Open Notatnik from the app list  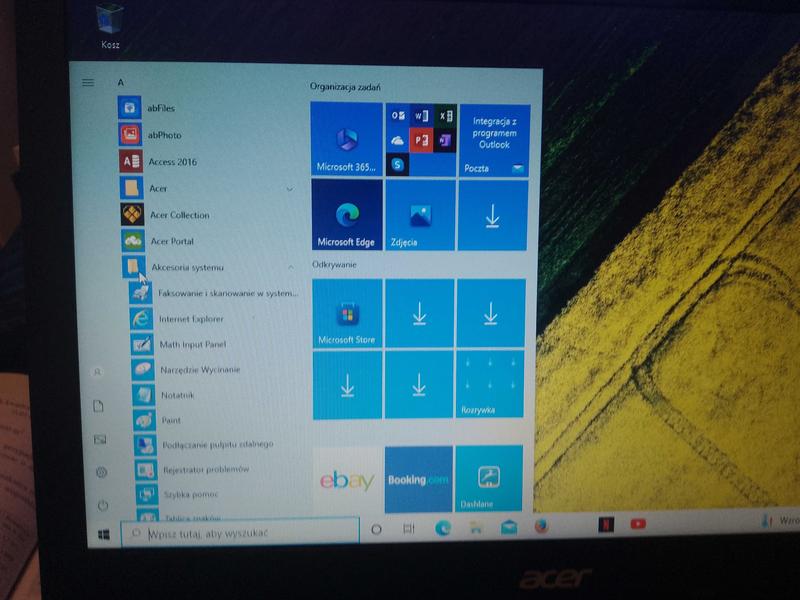pyautogui.click(x=177, y=395)
